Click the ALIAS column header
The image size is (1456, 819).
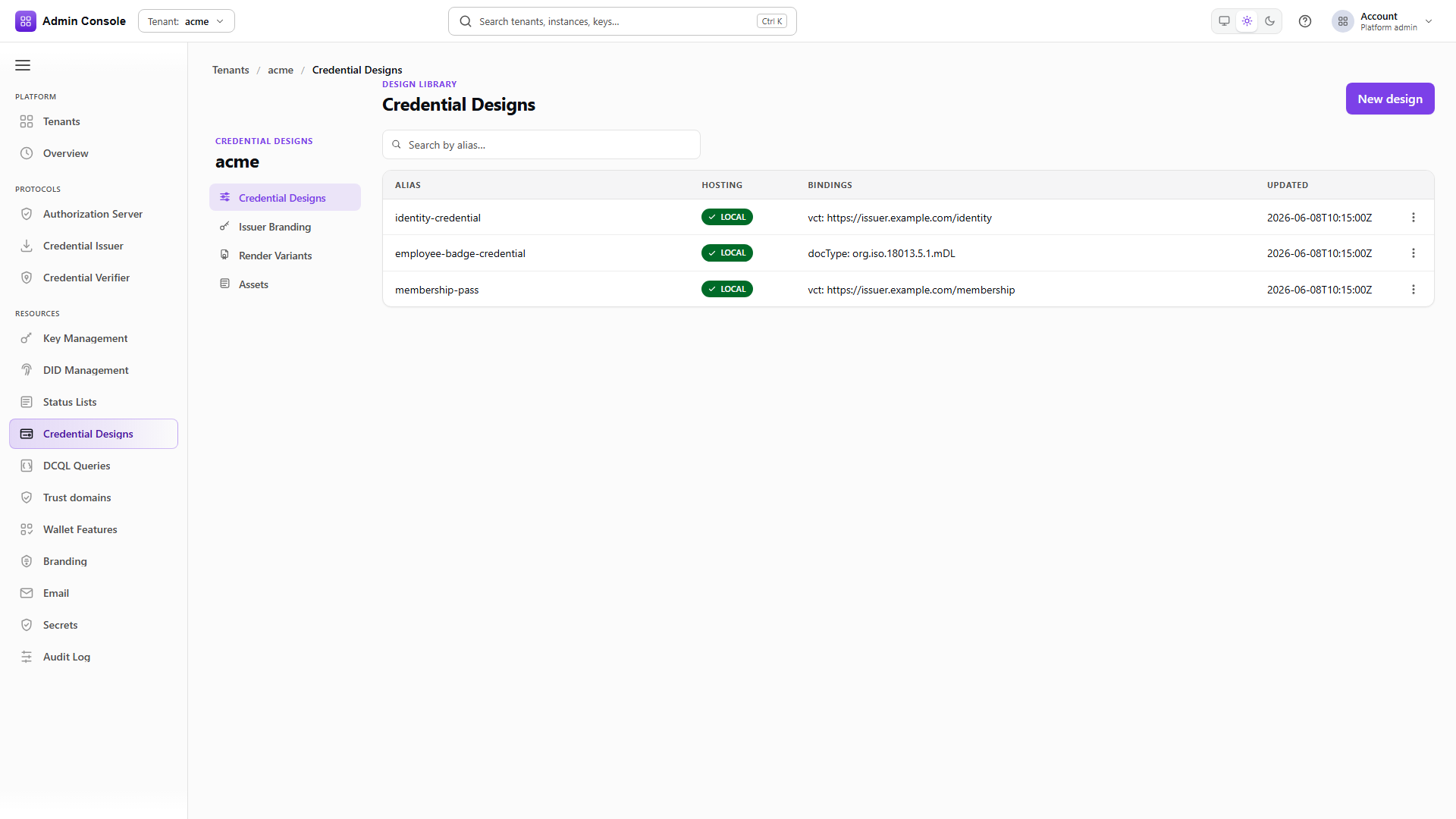[x=408, y=185]
